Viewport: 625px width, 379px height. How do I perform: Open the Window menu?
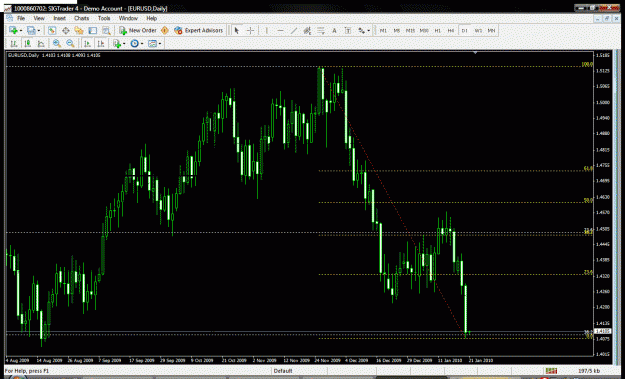128,18
